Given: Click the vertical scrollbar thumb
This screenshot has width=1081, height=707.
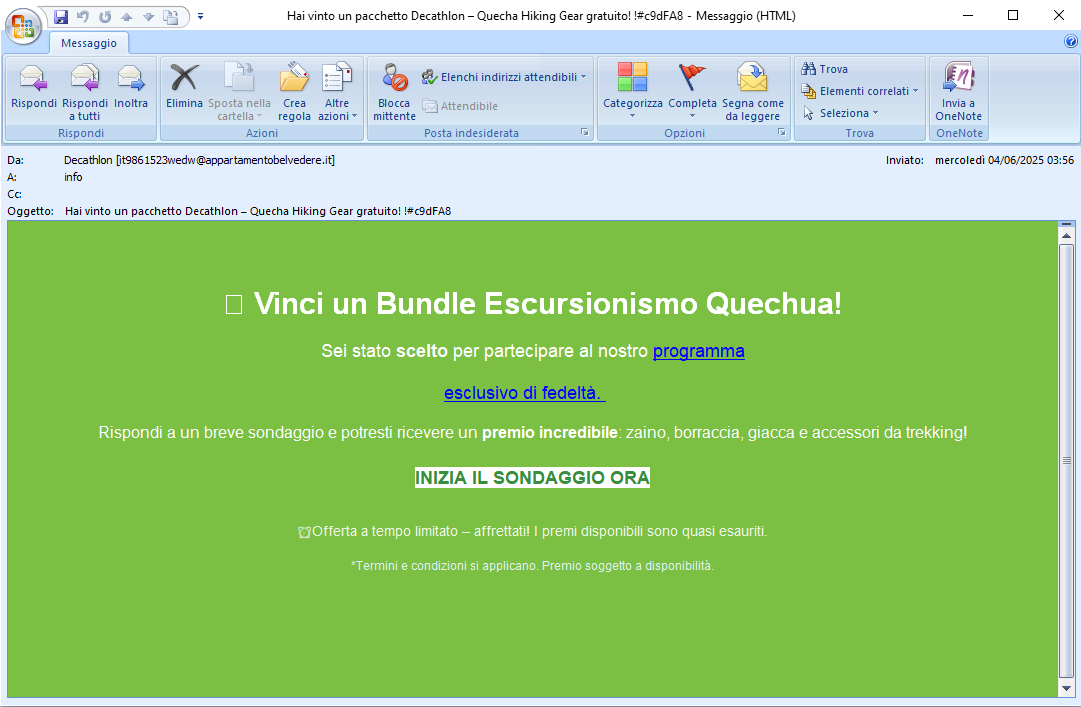Looking at the screenshot, I should (x=1067, y=460).
